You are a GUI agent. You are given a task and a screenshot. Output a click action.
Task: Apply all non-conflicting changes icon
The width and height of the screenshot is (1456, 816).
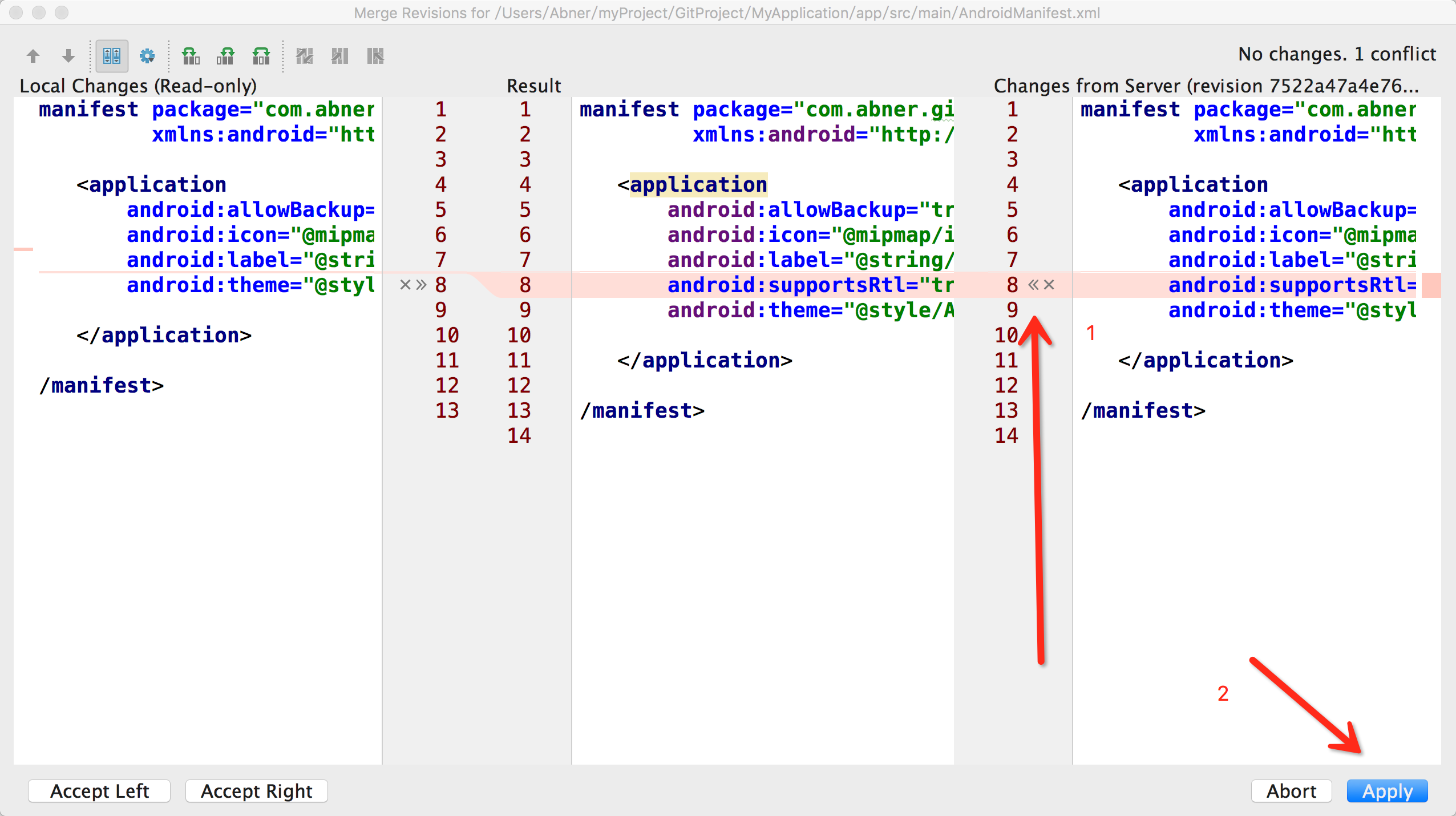click(x=305, y=56)
